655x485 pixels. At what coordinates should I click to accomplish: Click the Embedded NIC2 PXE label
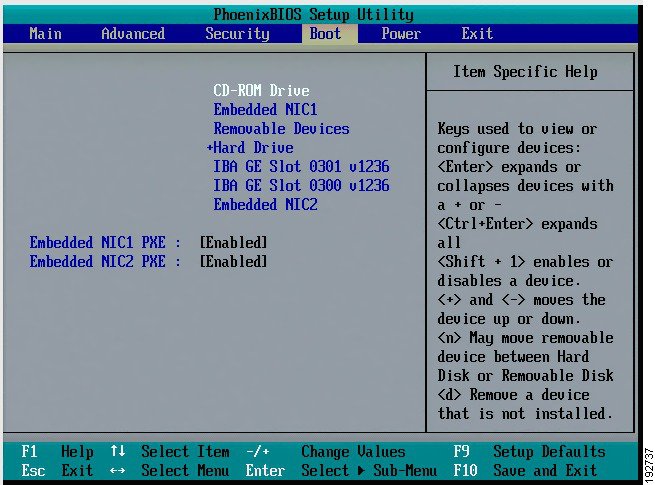[105, 262]
